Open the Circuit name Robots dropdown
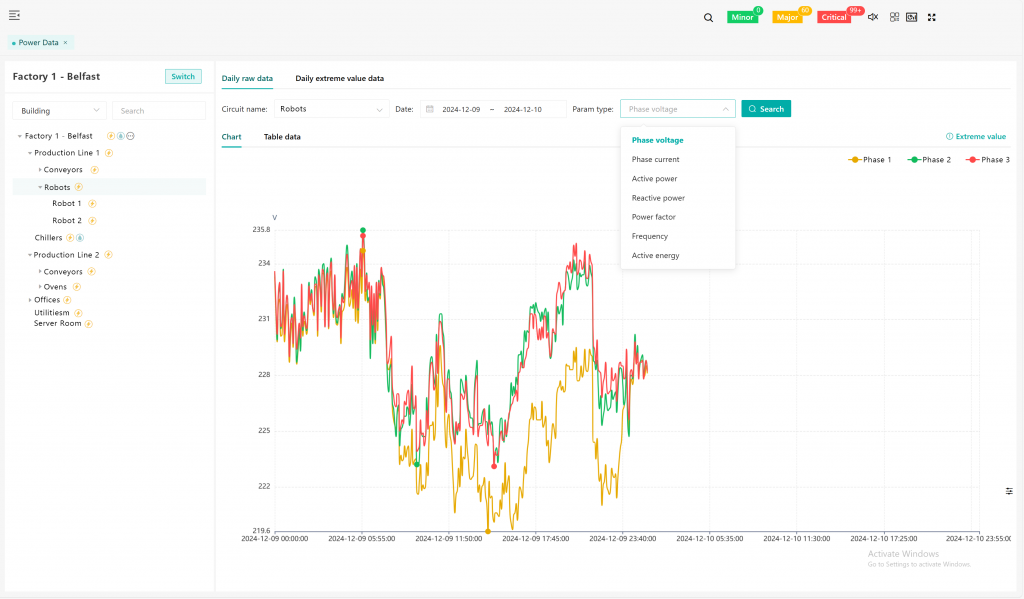1024x599 pixels. click(x=330, y=109)
